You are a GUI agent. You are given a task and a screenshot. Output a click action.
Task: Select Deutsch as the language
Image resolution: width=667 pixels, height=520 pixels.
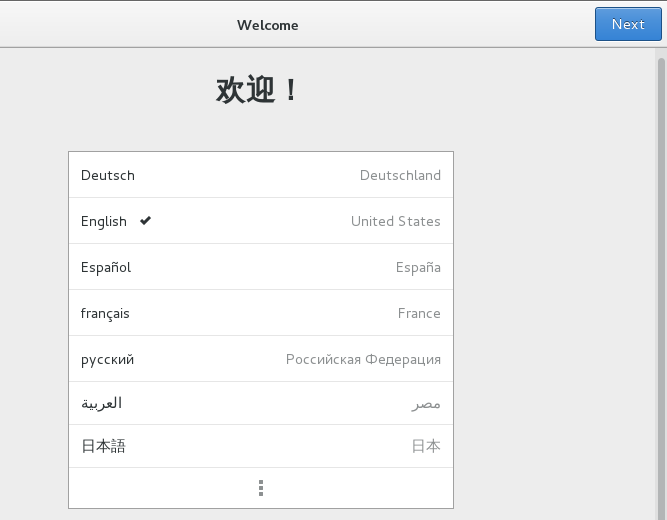[108, 175]
